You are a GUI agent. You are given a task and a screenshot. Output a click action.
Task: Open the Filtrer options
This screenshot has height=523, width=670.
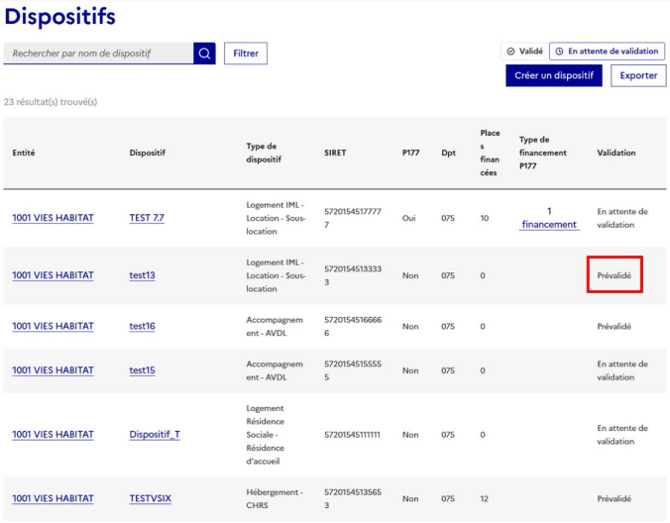pos(245,53)
